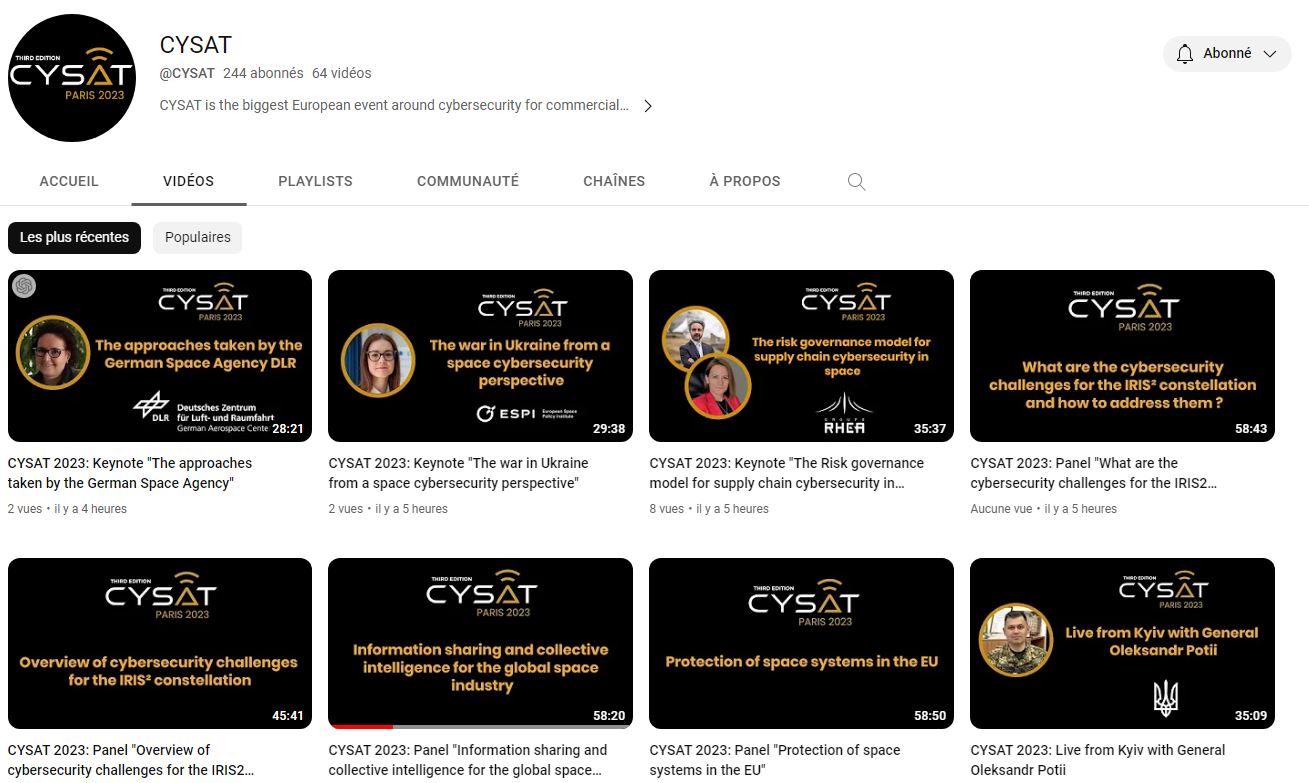This screenshot has height=783, width=1309.
Task: Click the red progress bar on Information sharing video
Action: (x=360, y=727)
